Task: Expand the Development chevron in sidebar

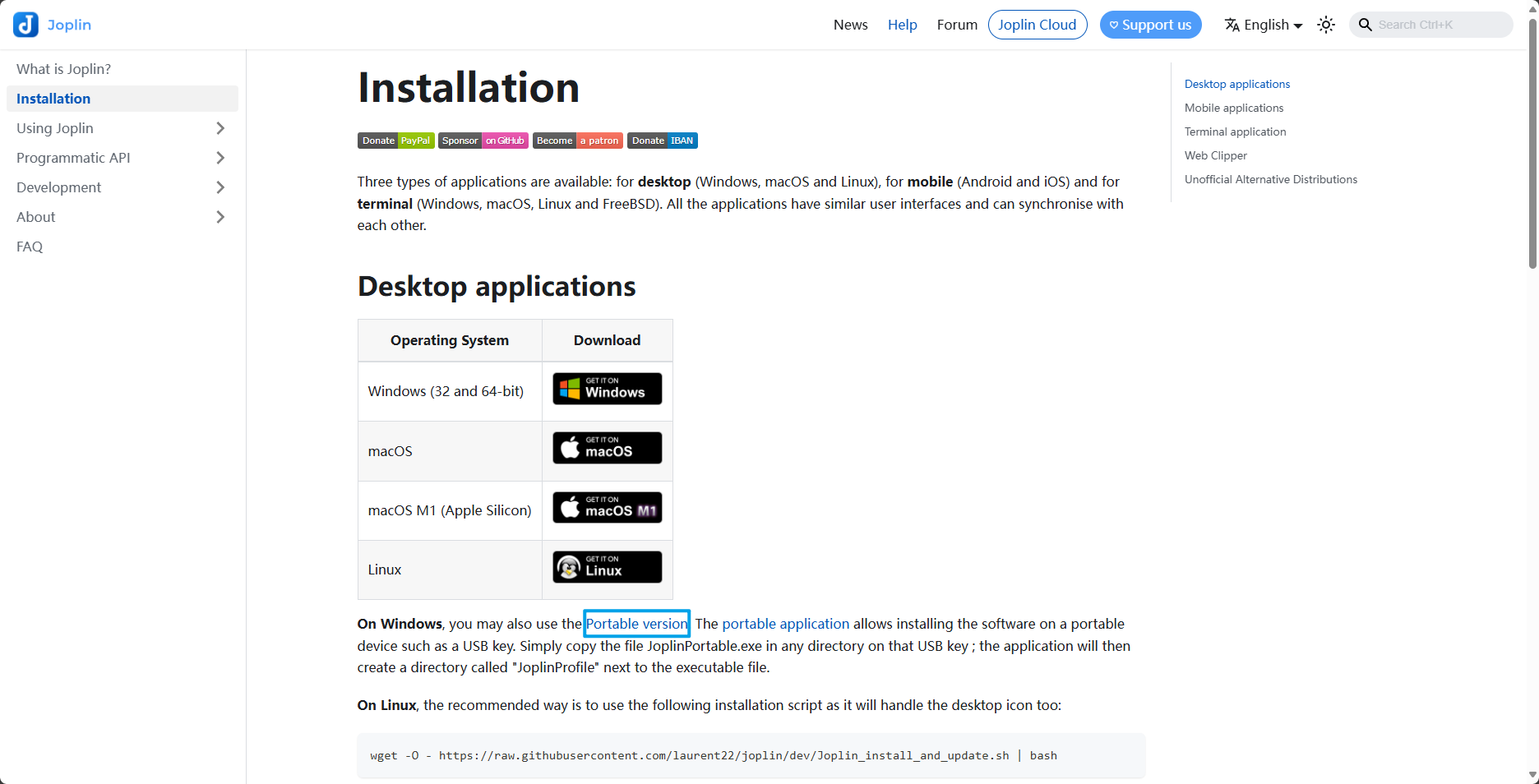Action: click(x=220, y=187)
